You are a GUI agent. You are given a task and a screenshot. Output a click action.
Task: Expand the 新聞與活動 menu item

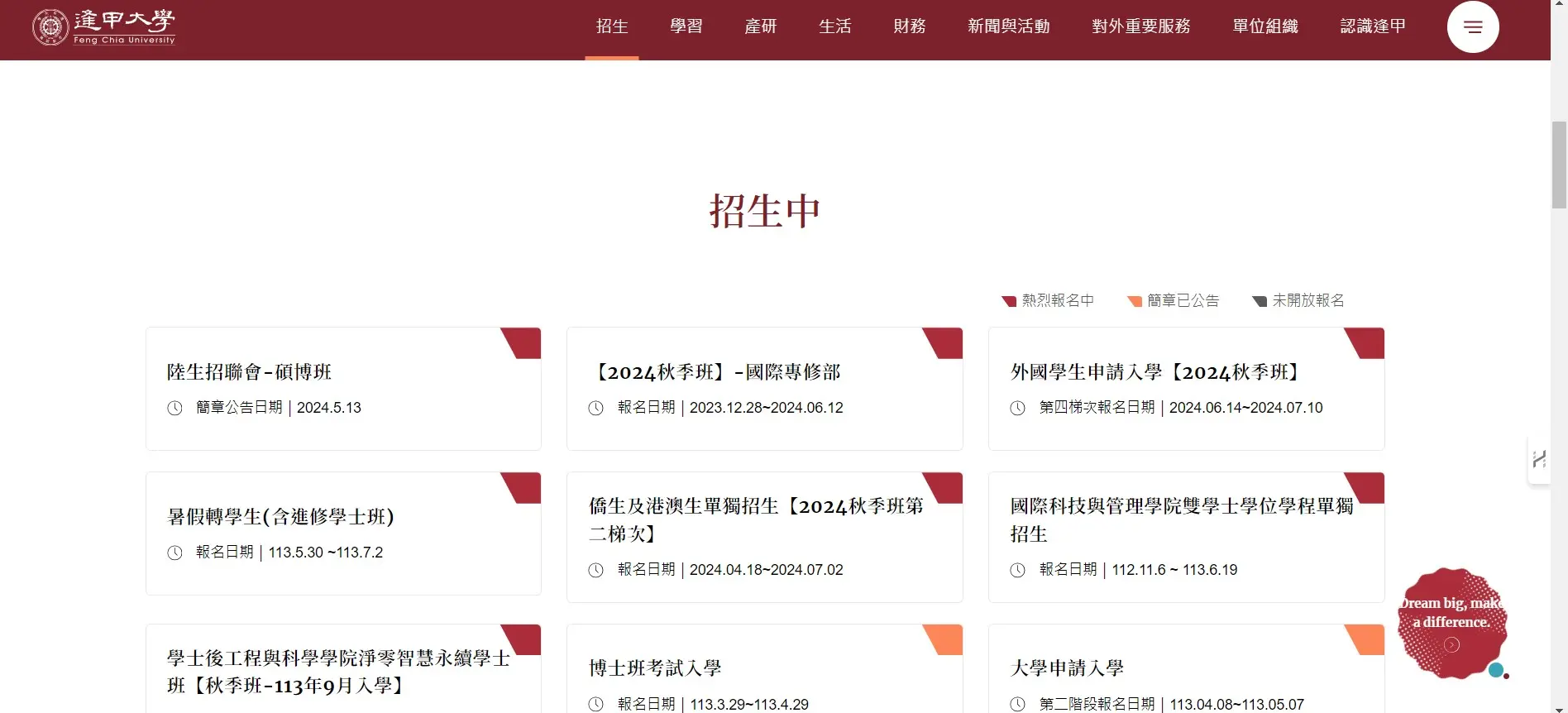tap(1008, 26)
